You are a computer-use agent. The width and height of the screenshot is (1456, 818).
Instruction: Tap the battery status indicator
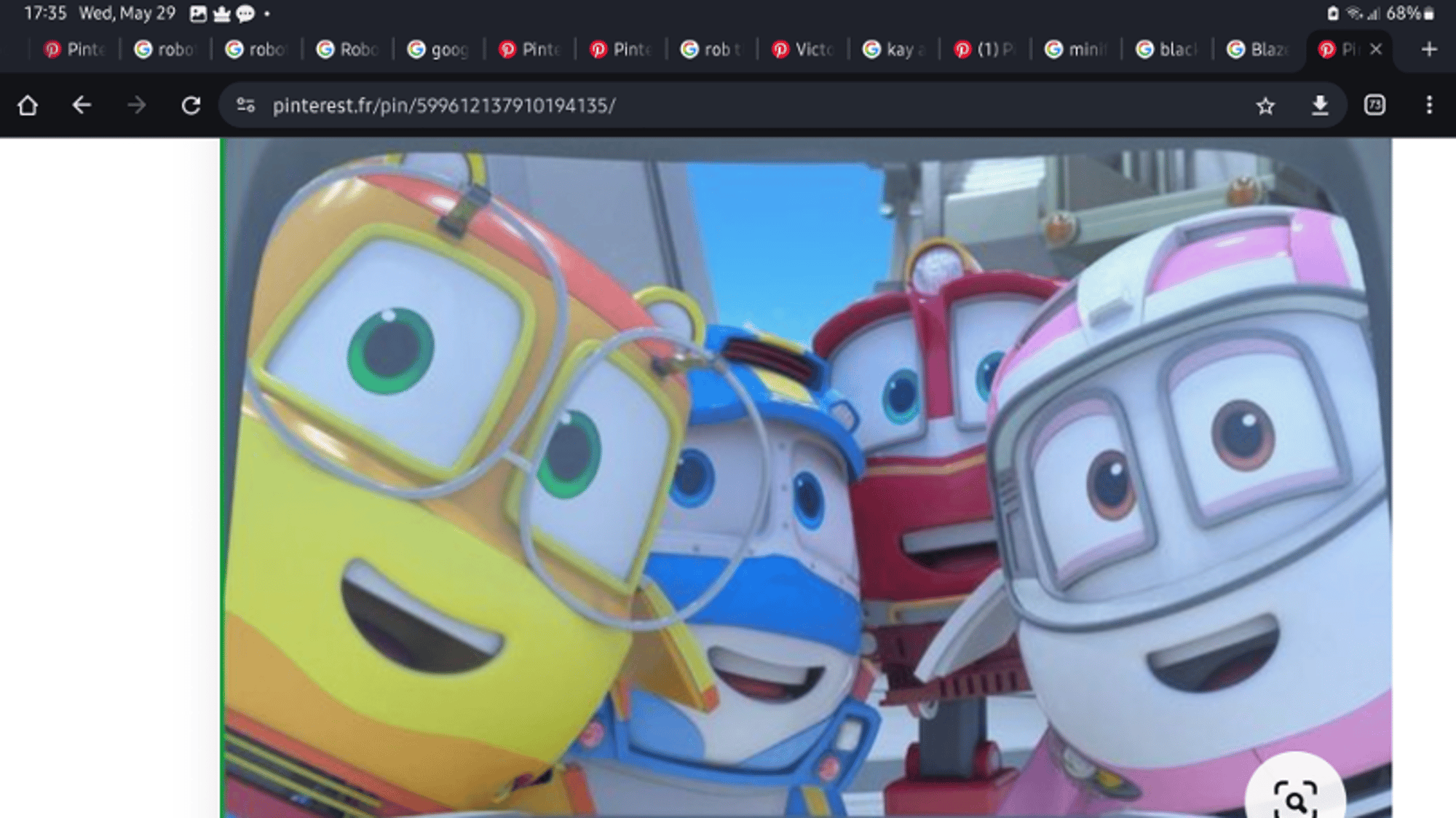[1429, 13]
